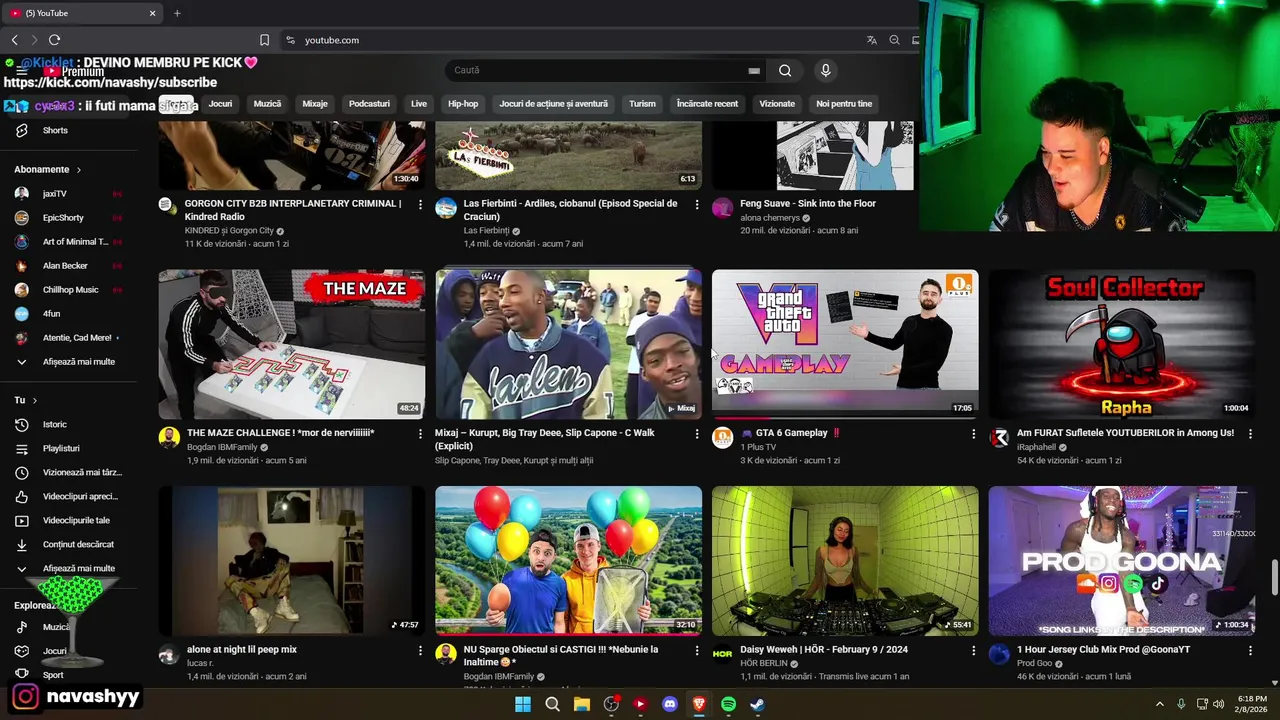Play the Soul Collector Rapha thumbnail
The height and width of the screenshot is (720, 1280).
tap(1121, 344)
